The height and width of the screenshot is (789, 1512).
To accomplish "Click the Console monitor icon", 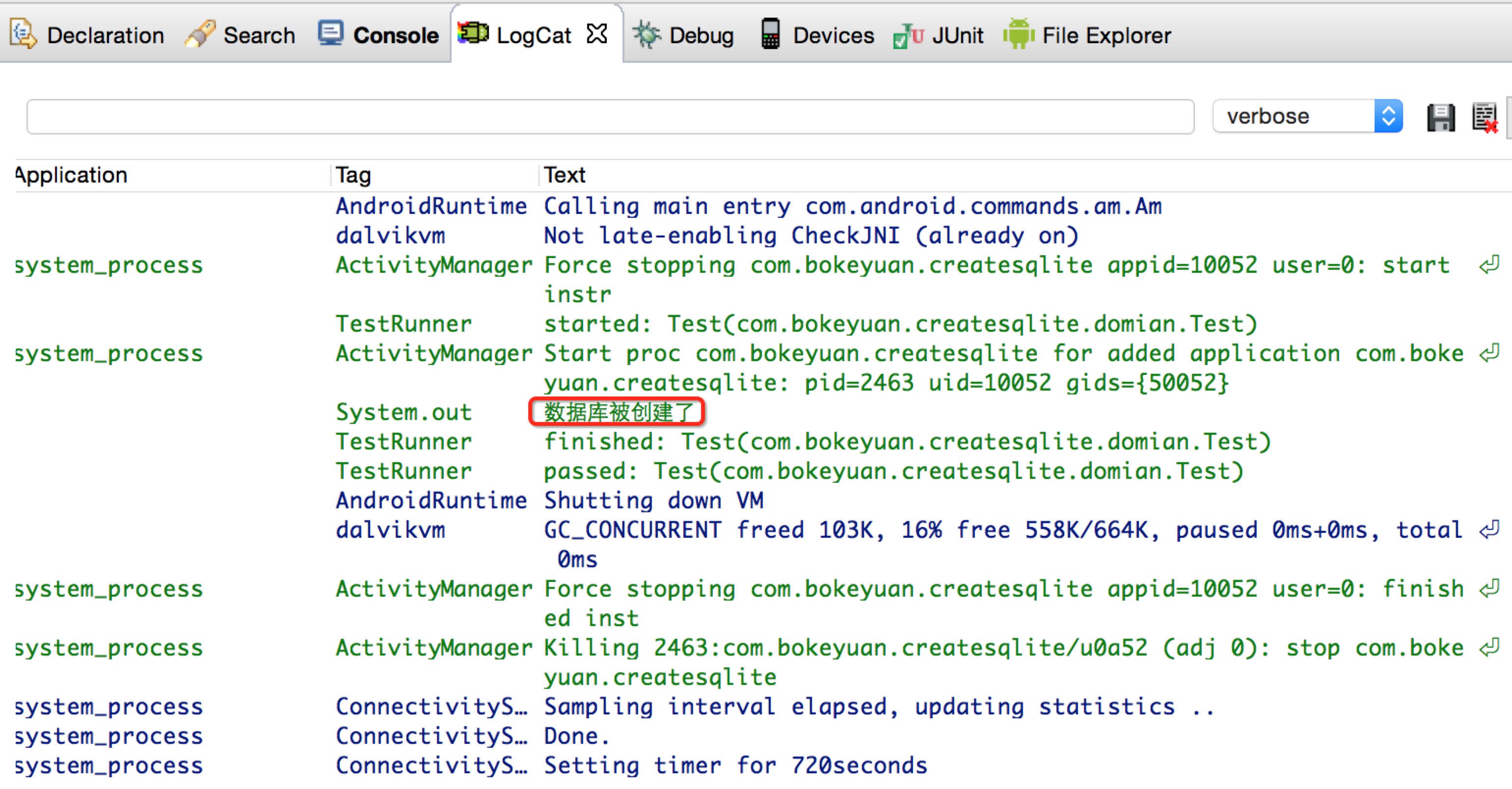I will tap(330, 34).
